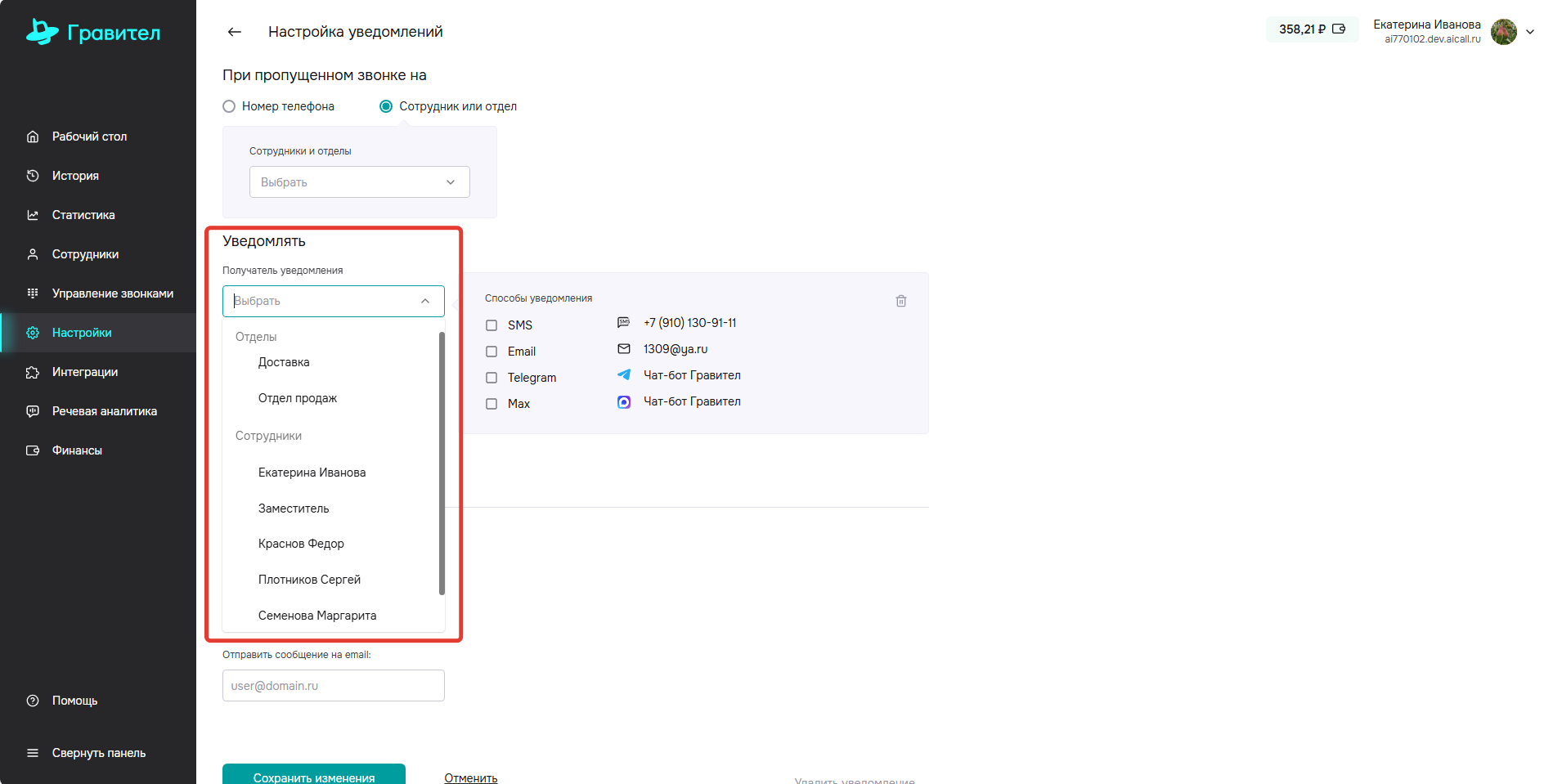This screenshot has height=784, width=1553.
Task: Pick Краснов Федор in dropdown list
Action: coord(301,544)
